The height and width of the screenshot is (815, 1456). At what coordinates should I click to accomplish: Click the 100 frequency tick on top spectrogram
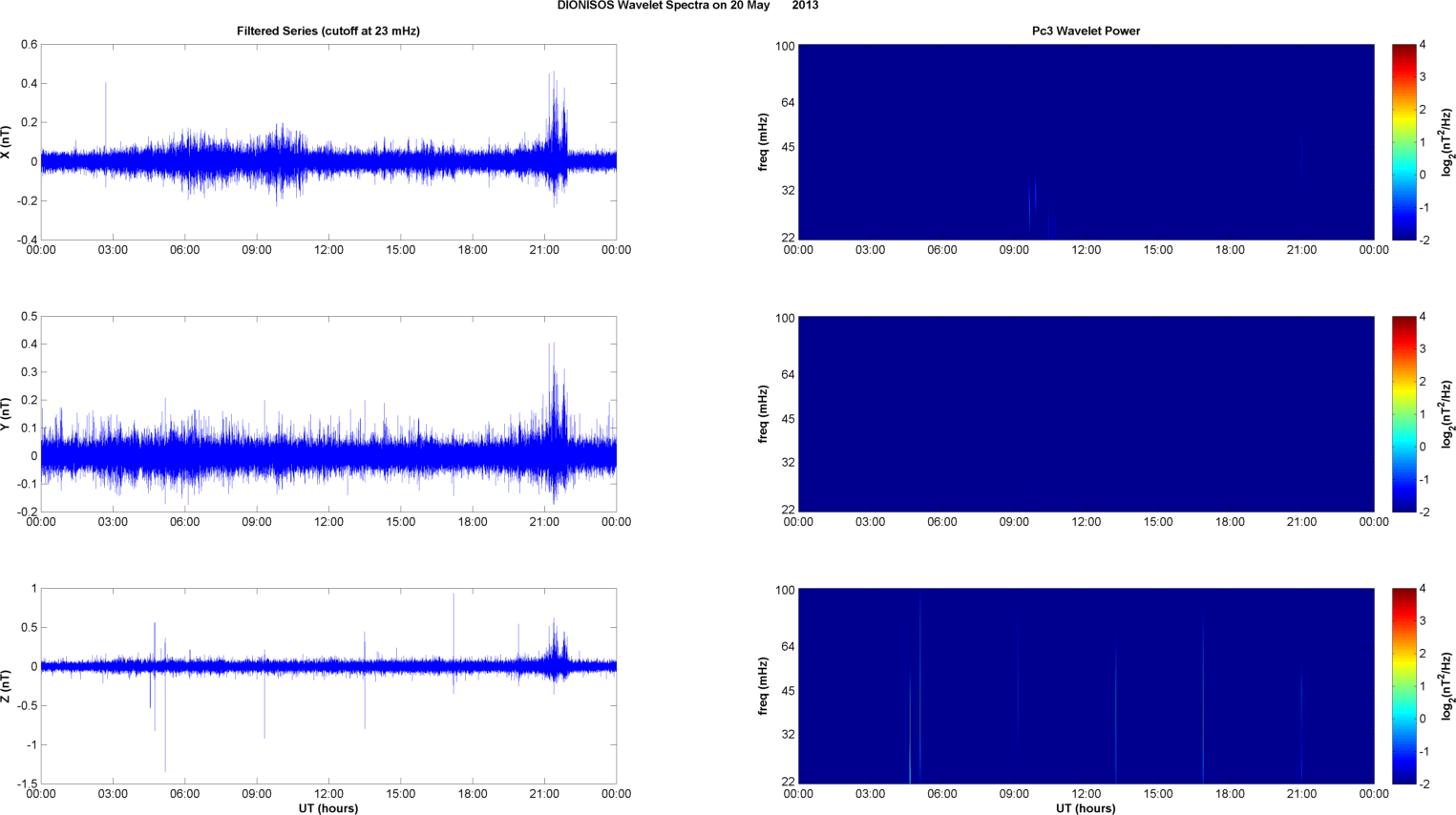coord(785,46)
